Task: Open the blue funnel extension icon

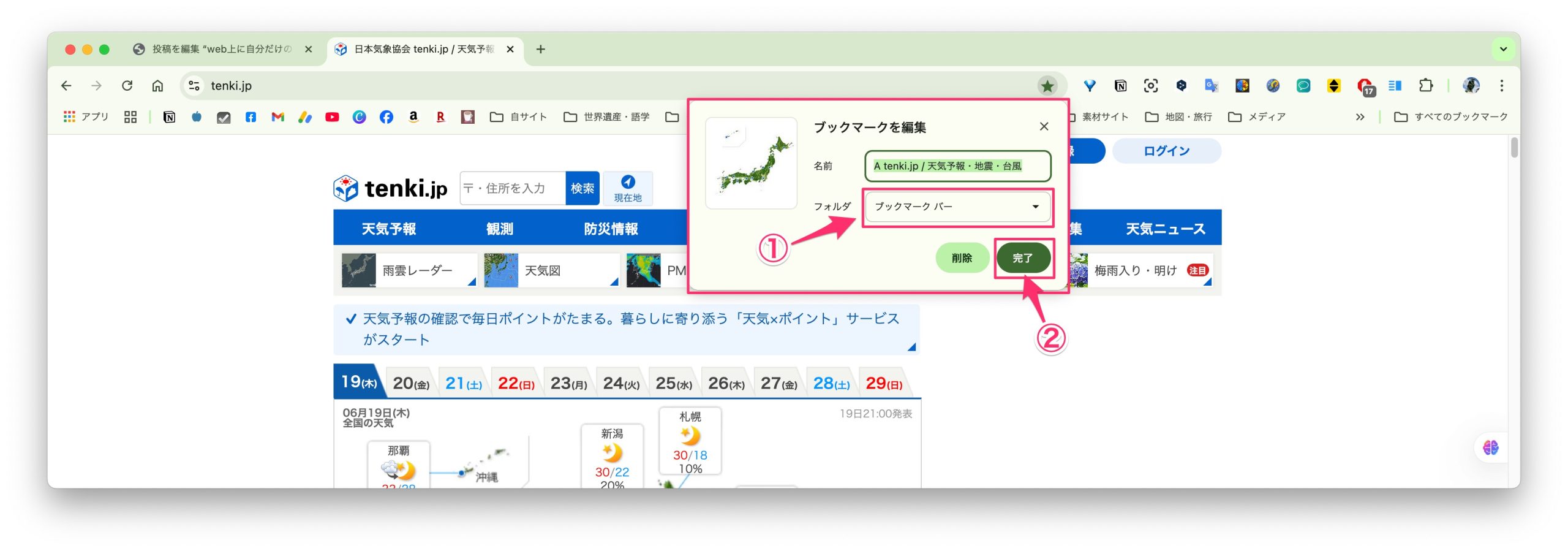Action: tap(1090, 86)
